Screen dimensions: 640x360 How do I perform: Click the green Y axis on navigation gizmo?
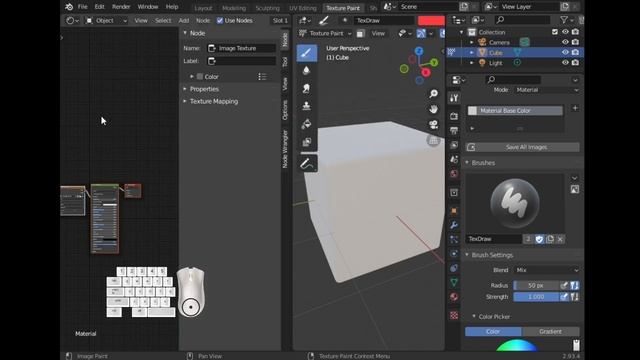tap(434, 62)
